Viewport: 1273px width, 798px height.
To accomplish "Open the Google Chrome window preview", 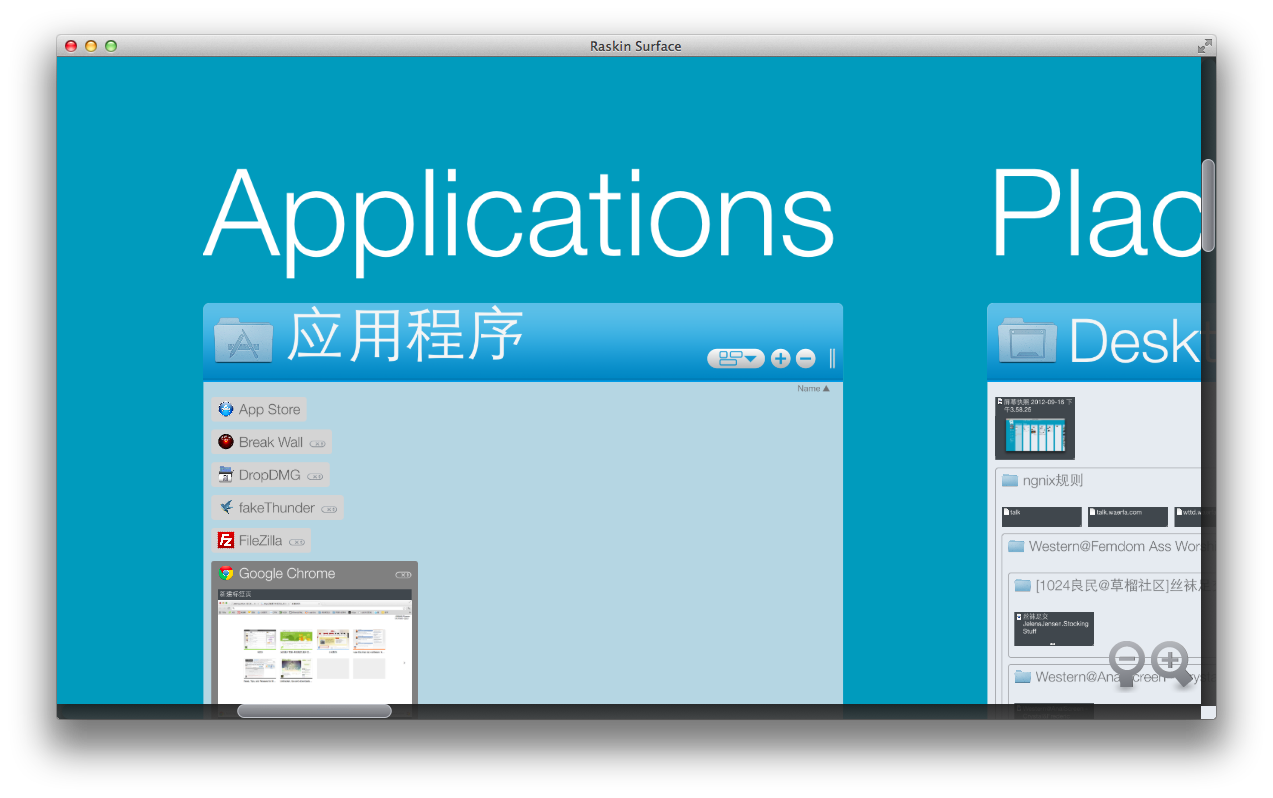I will click(x=315, y=645).
